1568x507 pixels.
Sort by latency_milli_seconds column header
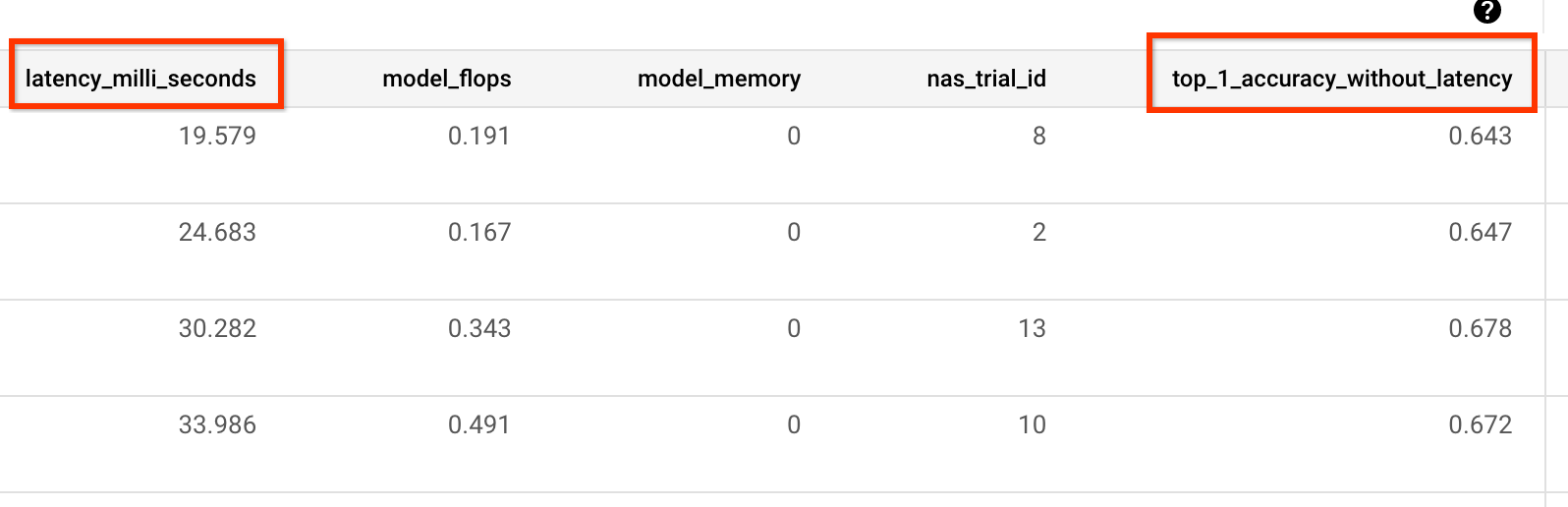140,79
